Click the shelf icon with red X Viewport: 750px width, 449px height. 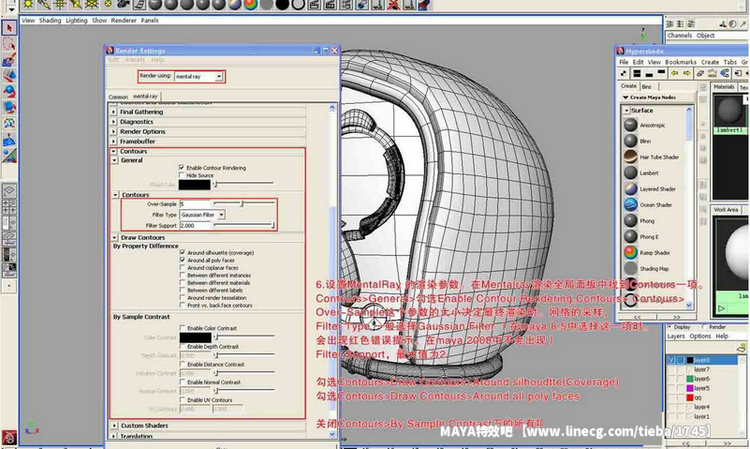tap(393, 5)
